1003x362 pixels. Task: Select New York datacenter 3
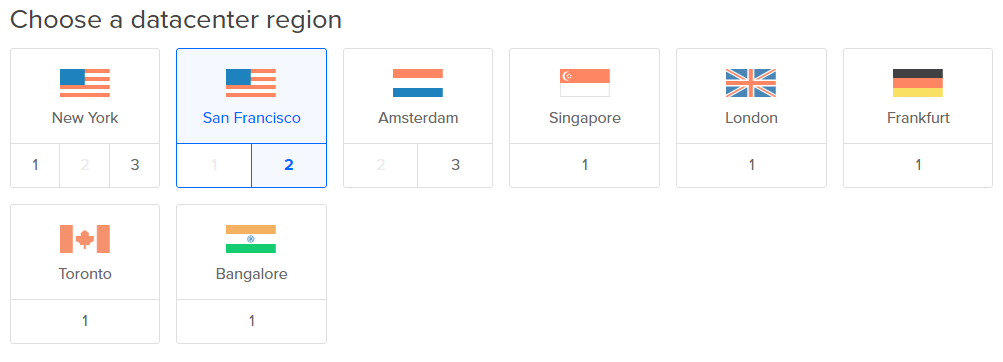[x=134, y=165]
